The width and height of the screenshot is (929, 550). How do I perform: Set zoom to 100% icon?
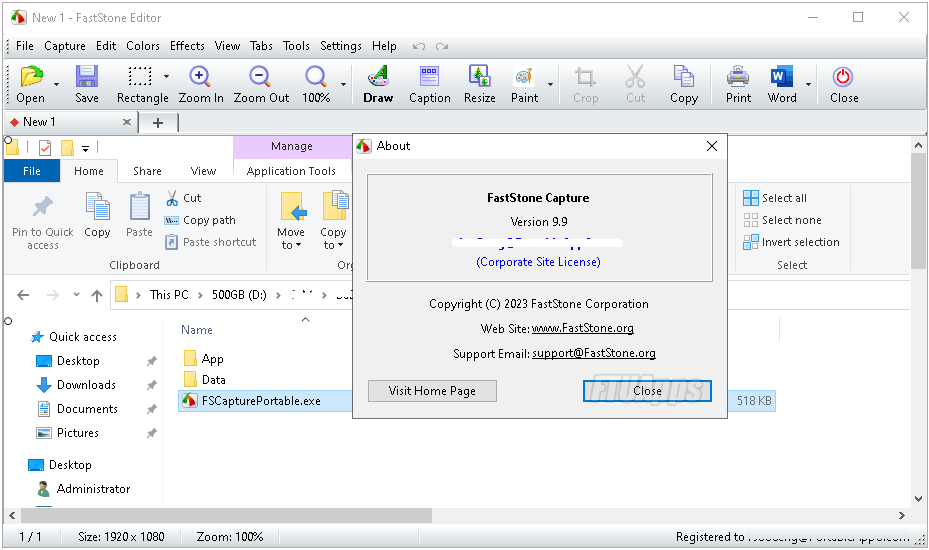tap(316, 77)
